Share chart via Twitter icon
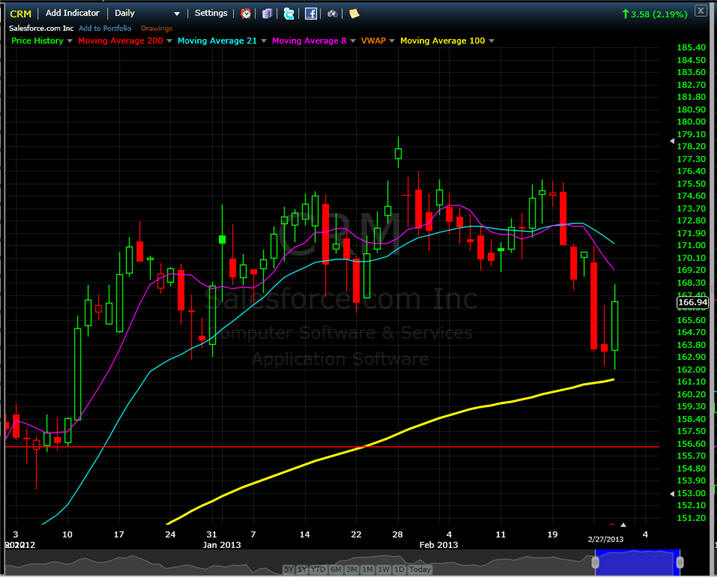Image resolution: width=717 pixels, height=577 pixels. (289, 14)
